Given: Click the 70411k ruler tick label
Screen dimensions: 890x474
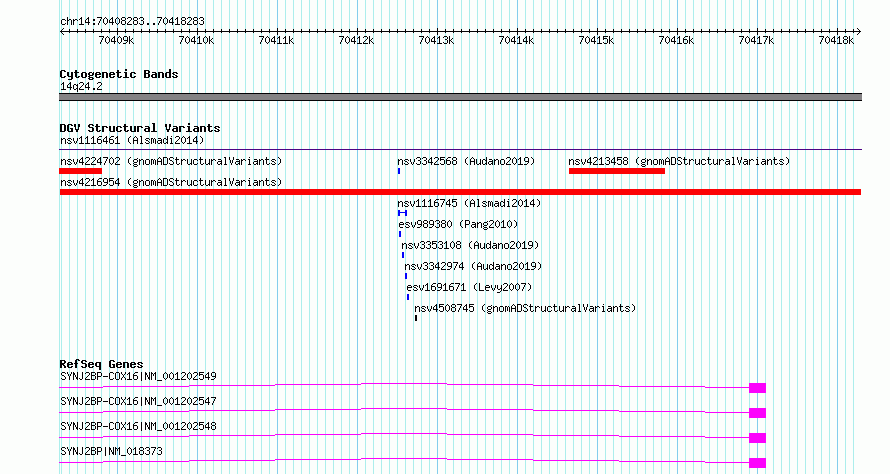Looking at the screenshot, I should click(x=276, y=40).
